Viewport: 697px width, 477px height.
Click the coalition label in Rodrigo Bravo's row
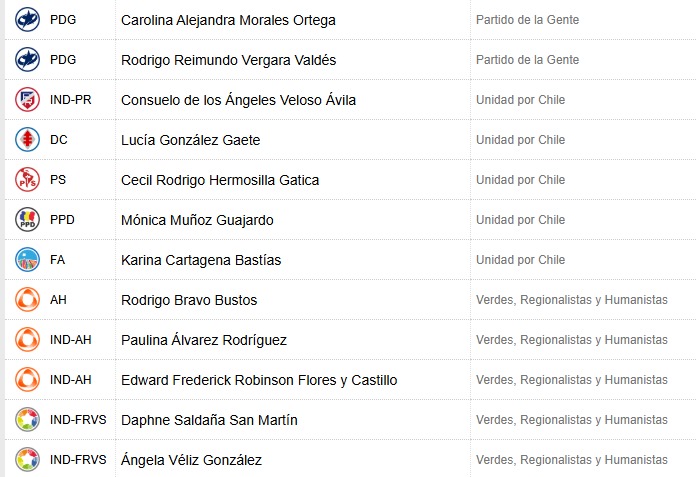pos(571,300)
